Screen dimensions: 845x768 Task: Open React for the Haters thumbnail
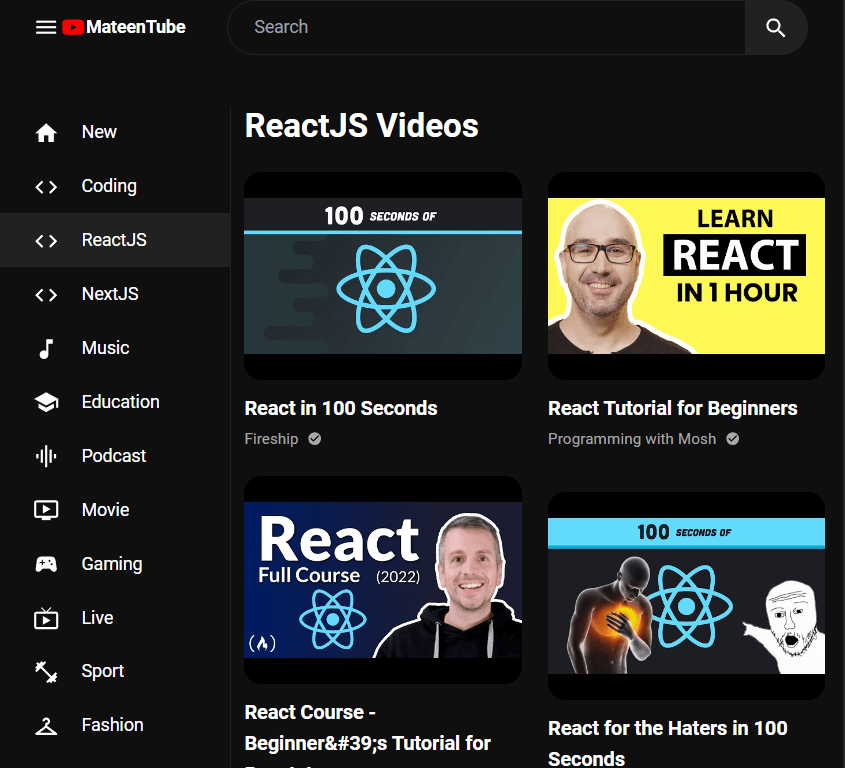[686, 596]
